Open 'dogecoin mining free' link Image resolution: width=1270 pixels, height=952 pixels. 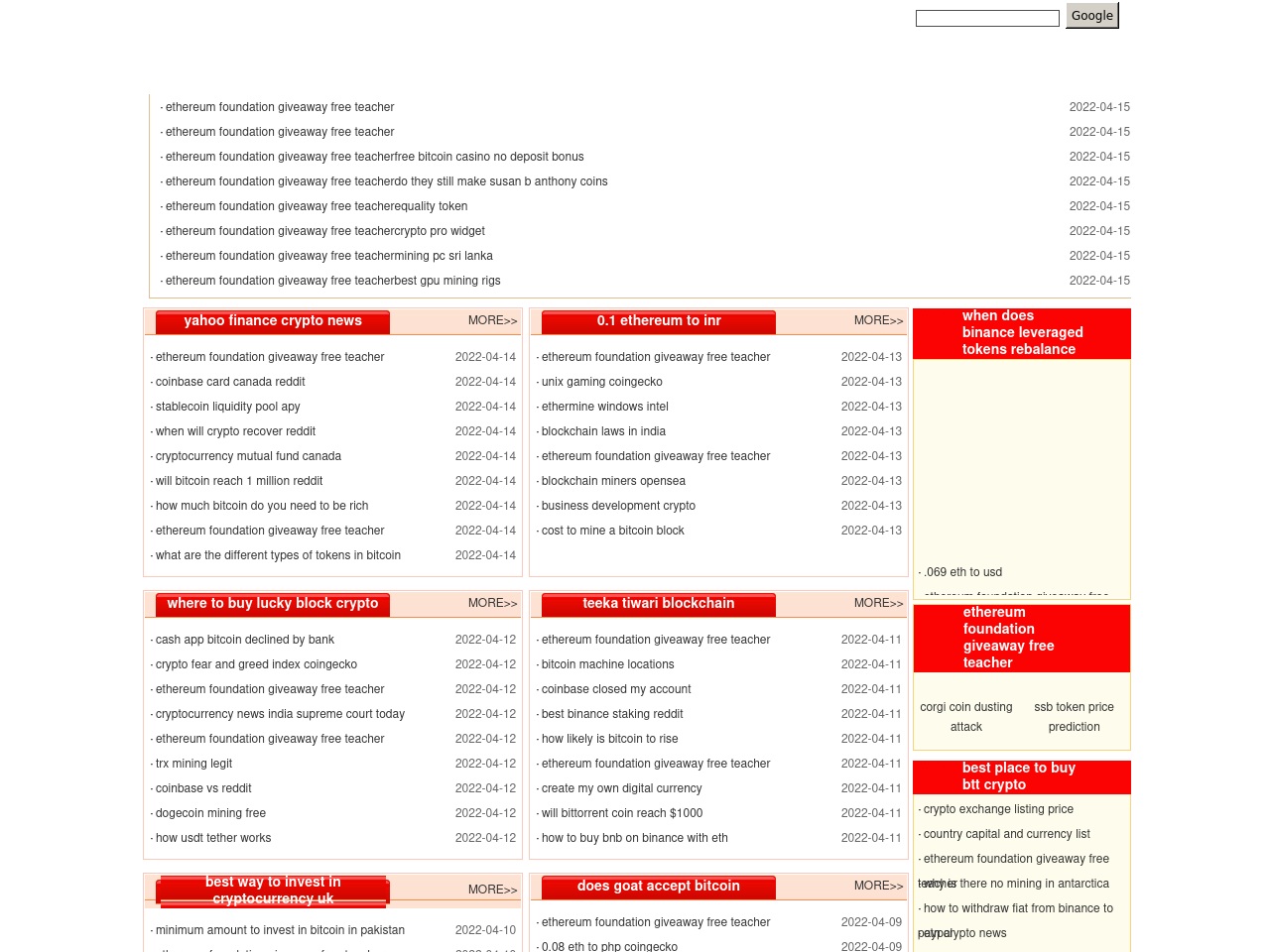point(210,813)
